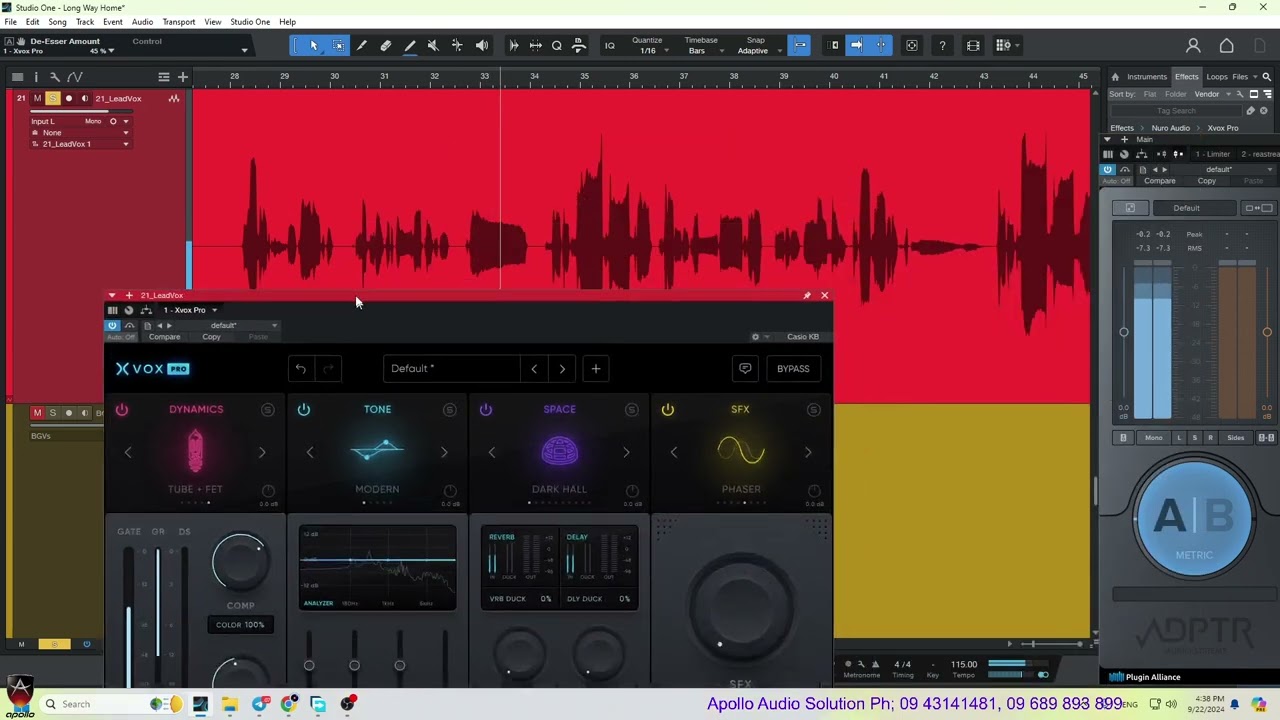This screenshot has height=720, width=1280.
Task: Select the Eraser tool
Action: [x=386, y=45]
